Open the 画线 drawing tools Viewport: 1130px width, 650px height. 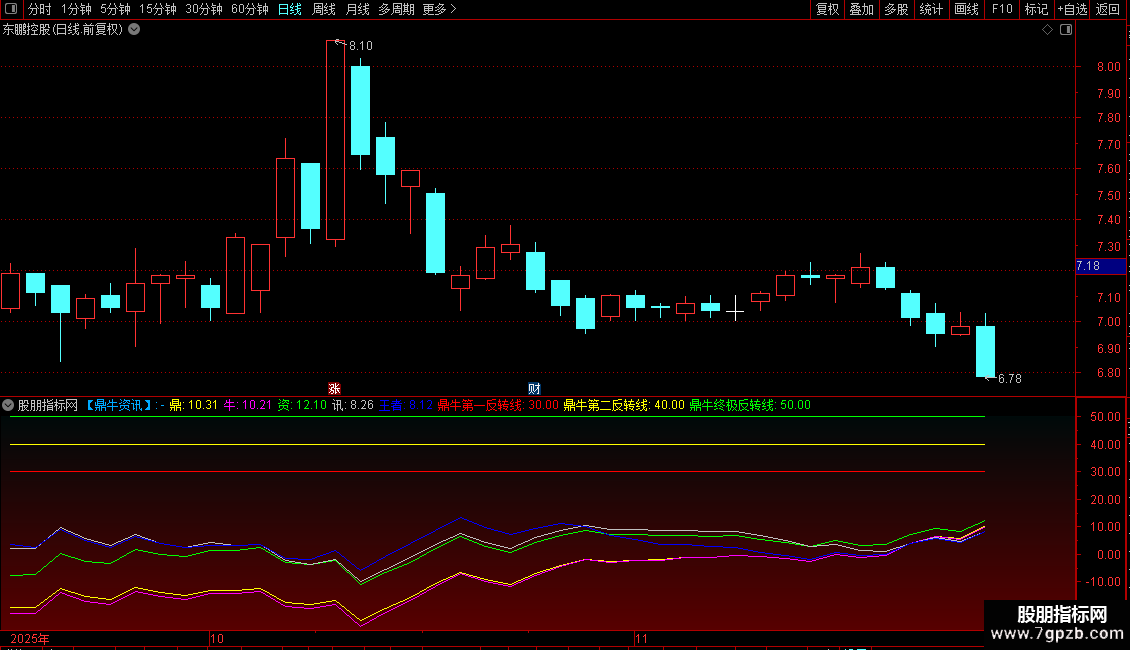(966, 9)
